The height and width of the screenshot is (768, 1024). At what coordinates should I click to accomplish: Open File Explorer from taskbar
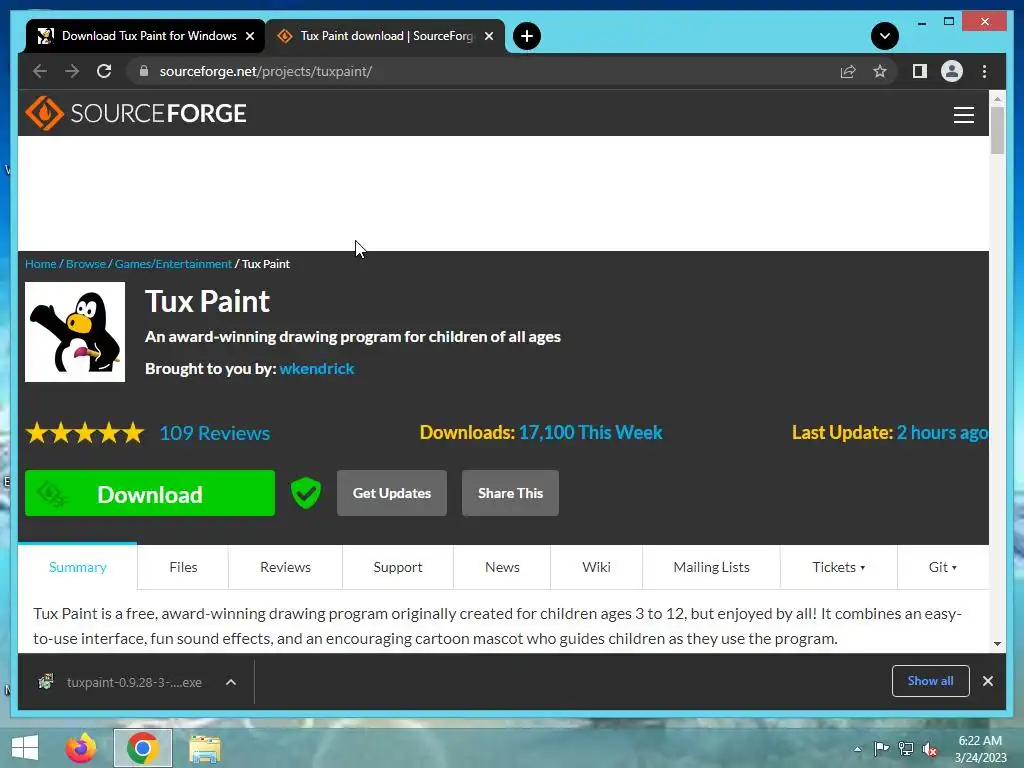pyautogui.click(x=205, y=748)
